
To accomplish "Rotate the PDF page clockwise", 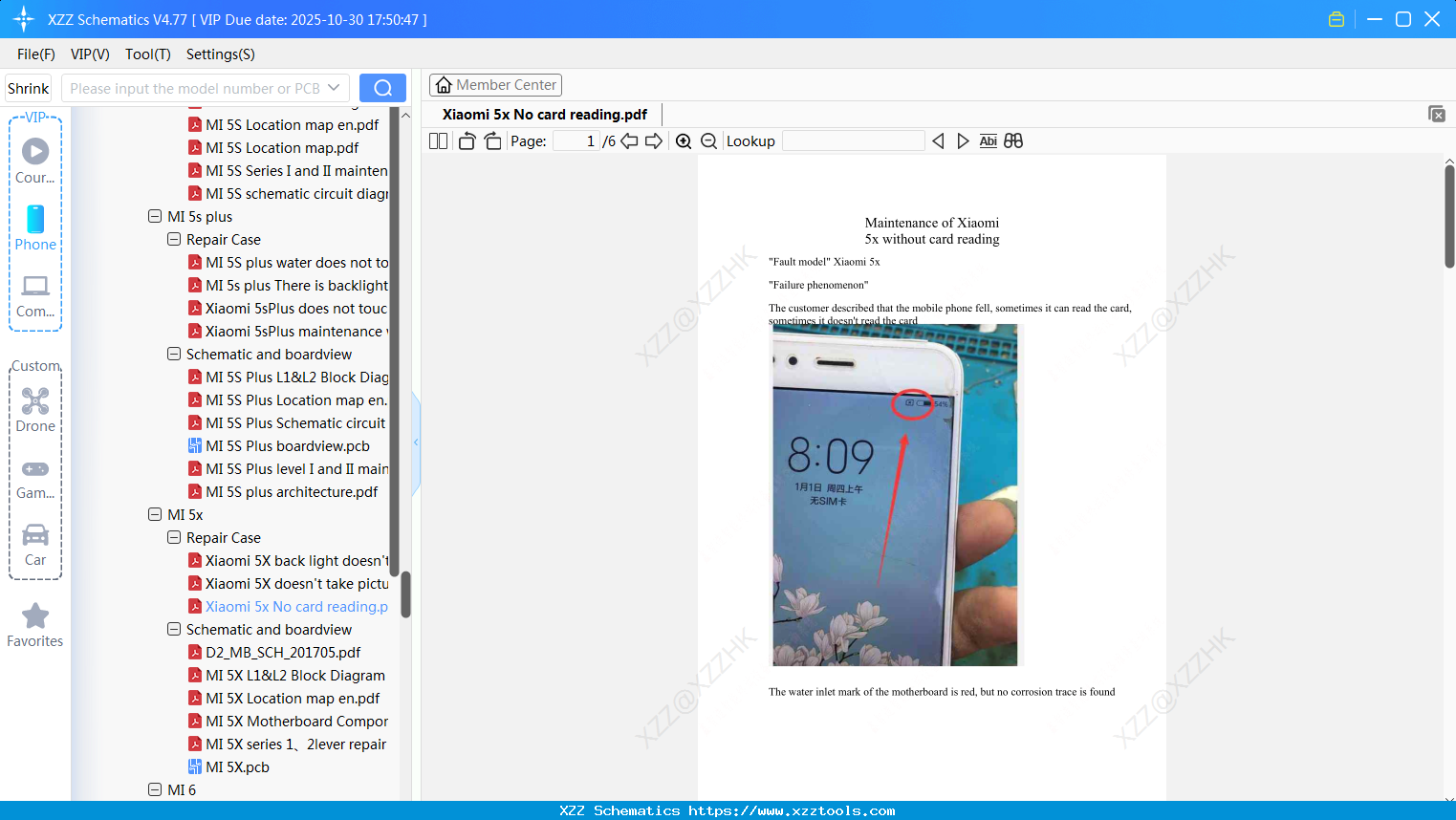I will [x=491, y=140].
